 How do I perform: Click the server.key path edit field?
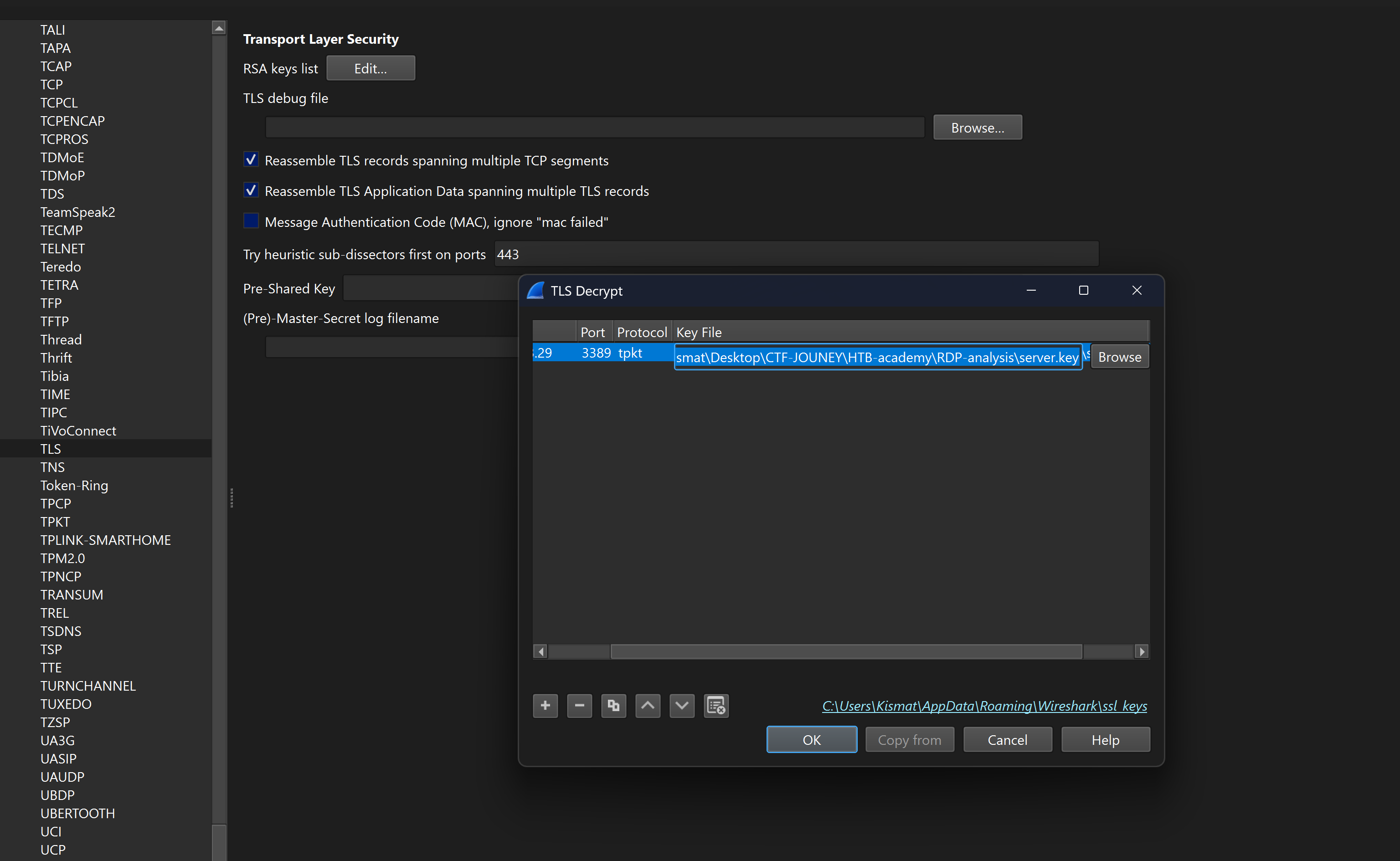[878, 357]
